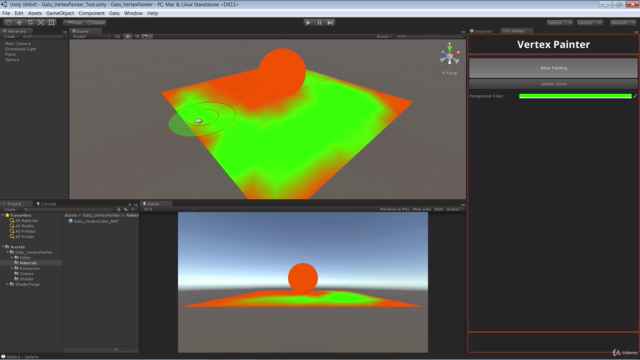Image resolution: width=640 pixels, height=360 pixels.
Task: Open the Account dropdown
Action: tap(623, 22)
